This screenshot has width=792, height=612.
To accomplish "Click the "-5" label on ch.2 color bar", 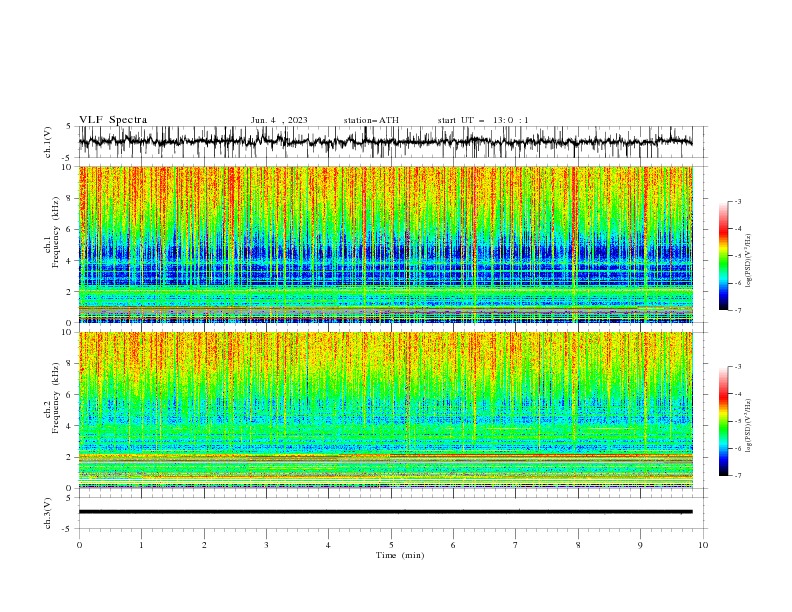I will pos(738,421).
